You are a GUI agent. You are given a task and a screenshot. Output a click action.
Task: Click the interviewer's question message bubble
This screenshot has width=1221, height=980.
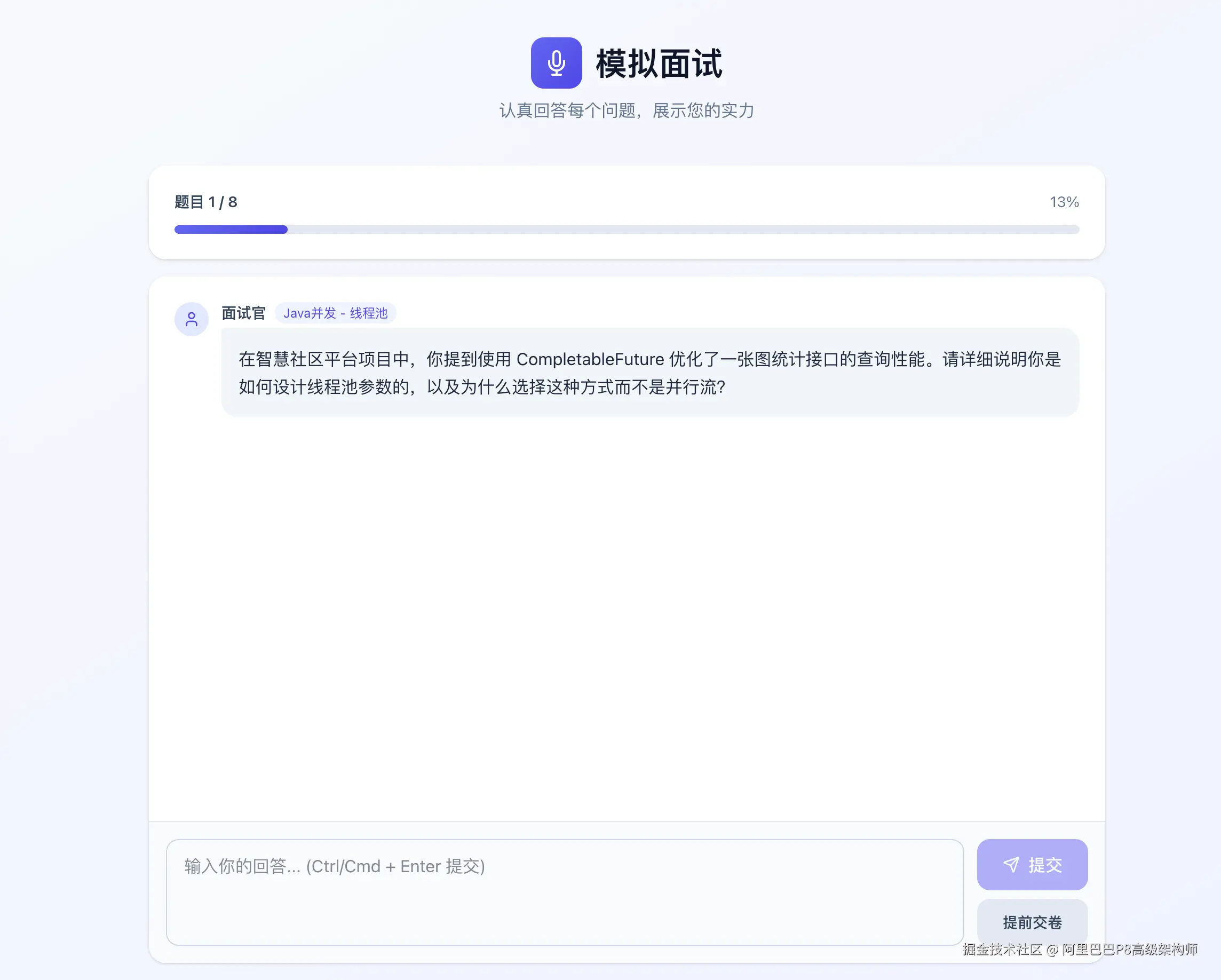(650, 373)
